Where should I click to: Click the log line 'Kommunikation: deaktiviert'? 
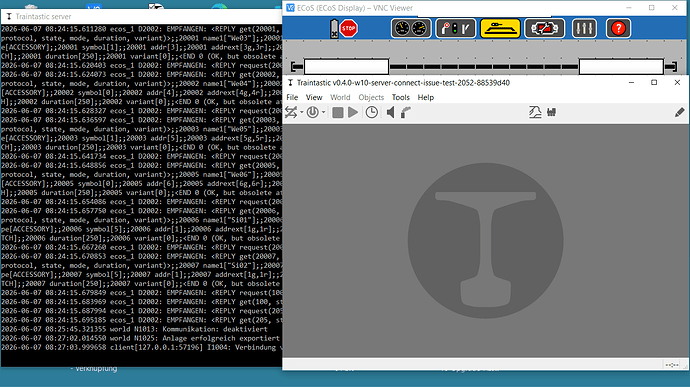(x=215, y=329)
